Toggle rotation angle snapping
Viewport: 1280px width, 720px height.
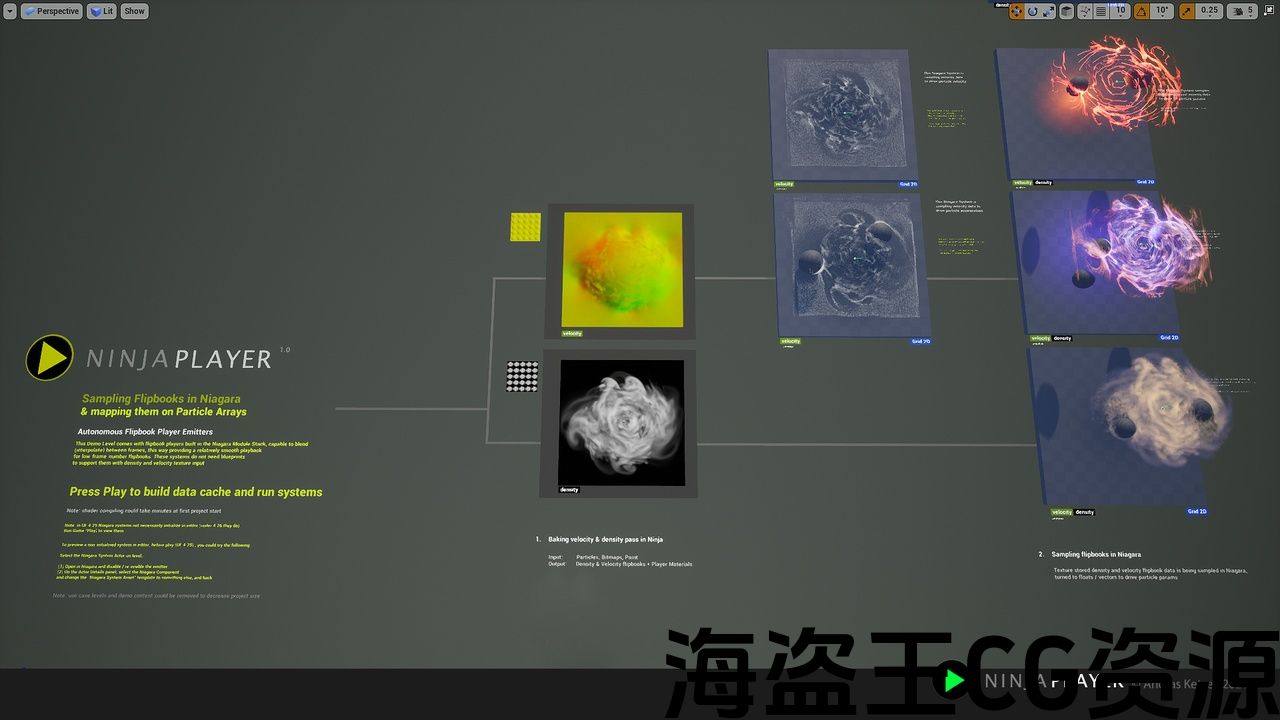(1142, 11)
